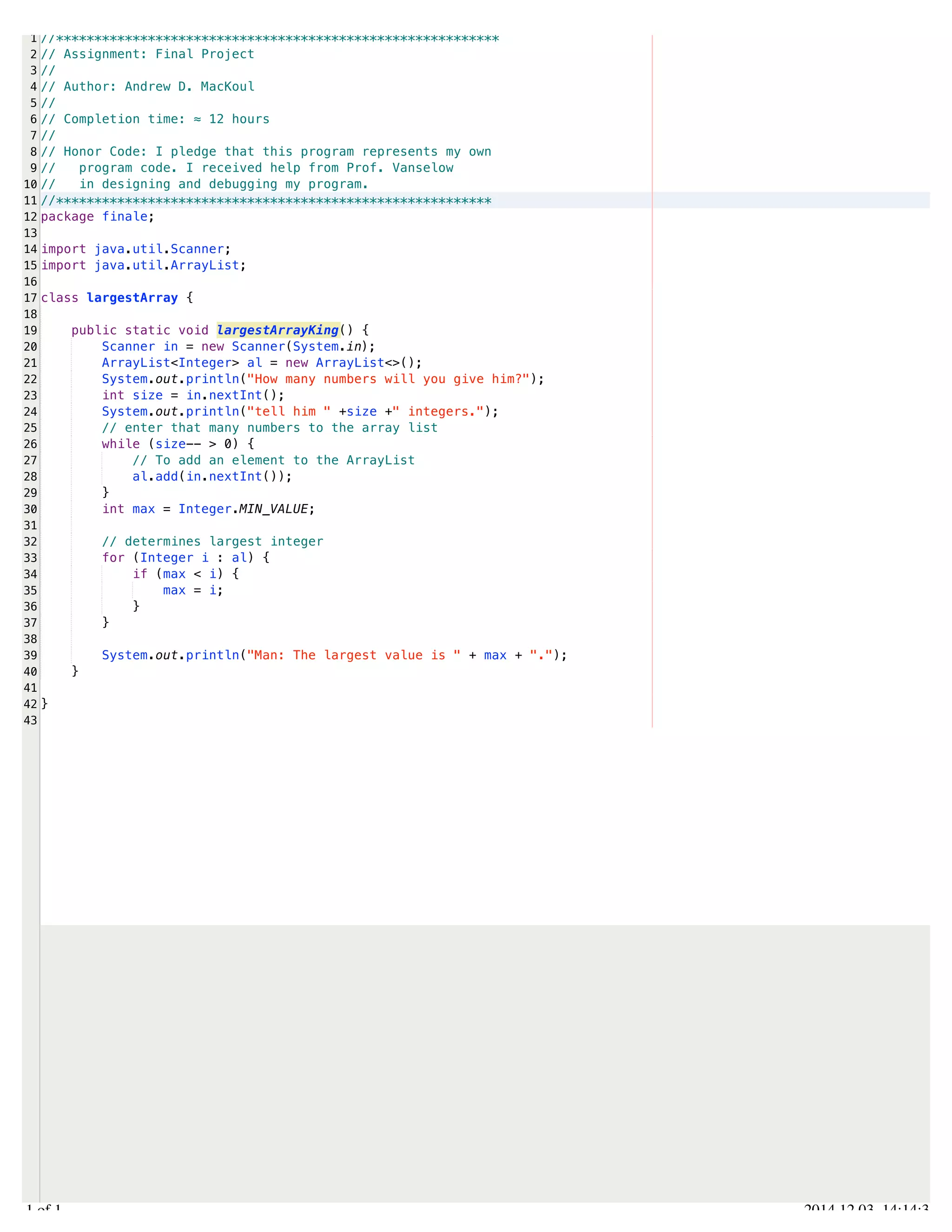The width and height of the screenshot is (952, 1232).
Task: Click string "How many numbers will you give him?"
Action: 388,379
